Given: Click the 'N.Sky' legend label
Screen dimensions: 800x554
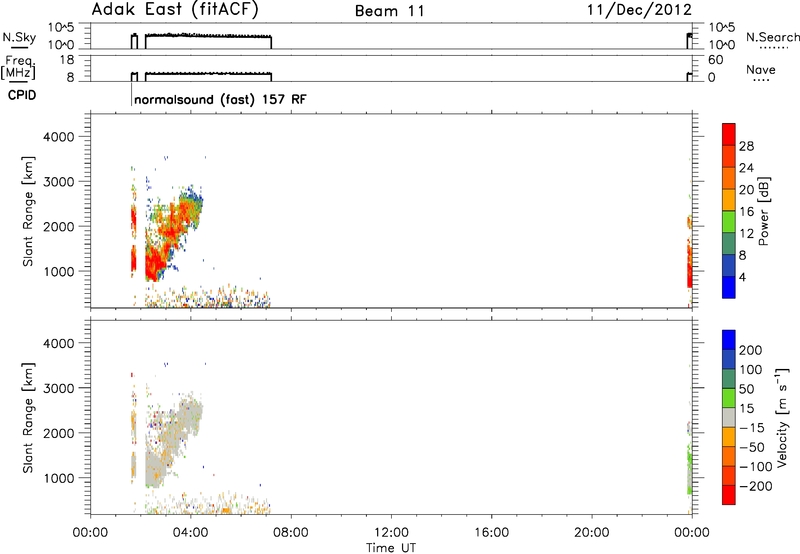Looking at the screenshot, I should 19,37.
